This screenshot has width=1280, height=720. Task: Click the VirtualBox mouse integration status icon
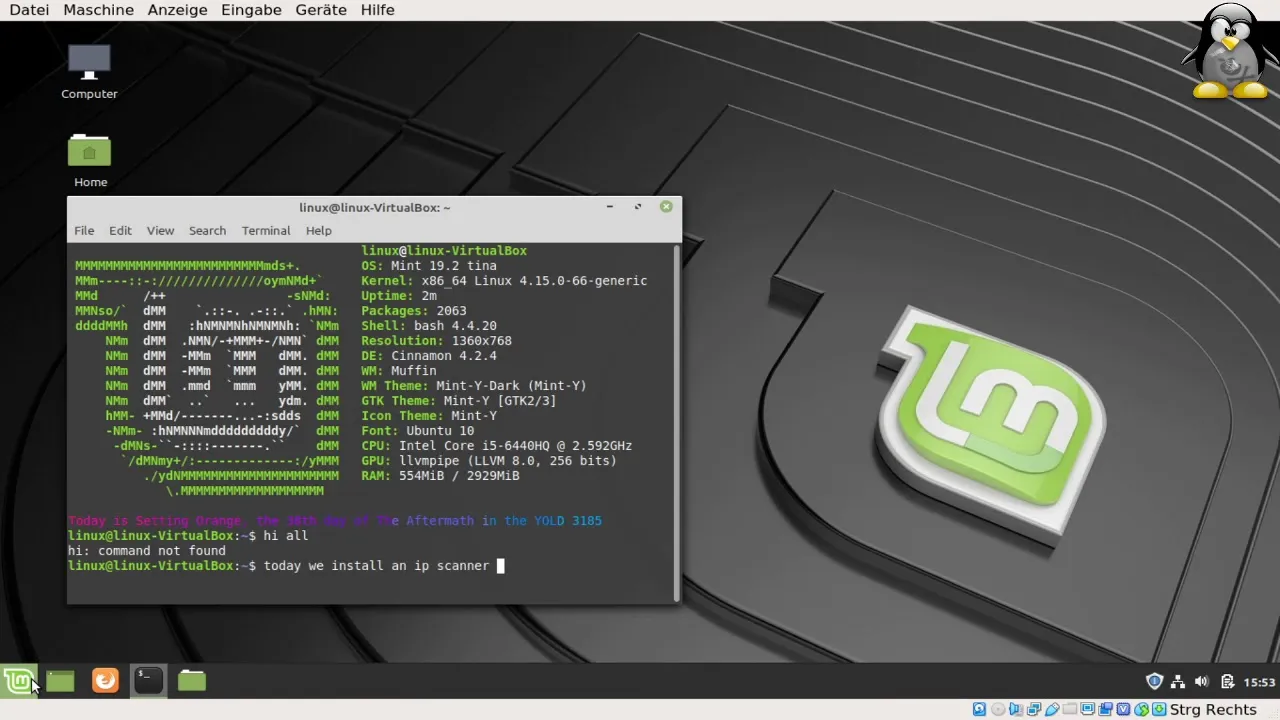coord(1141,709)
